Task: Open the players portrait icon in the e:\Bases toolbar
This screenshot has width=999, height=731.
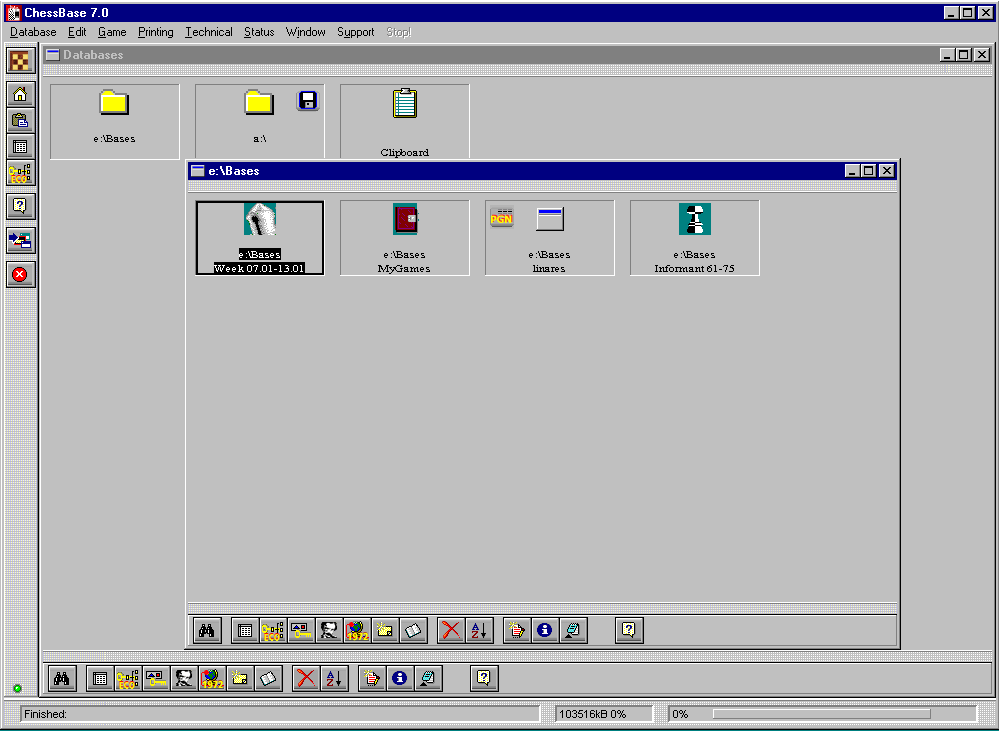Action: [x=329, y=630]
